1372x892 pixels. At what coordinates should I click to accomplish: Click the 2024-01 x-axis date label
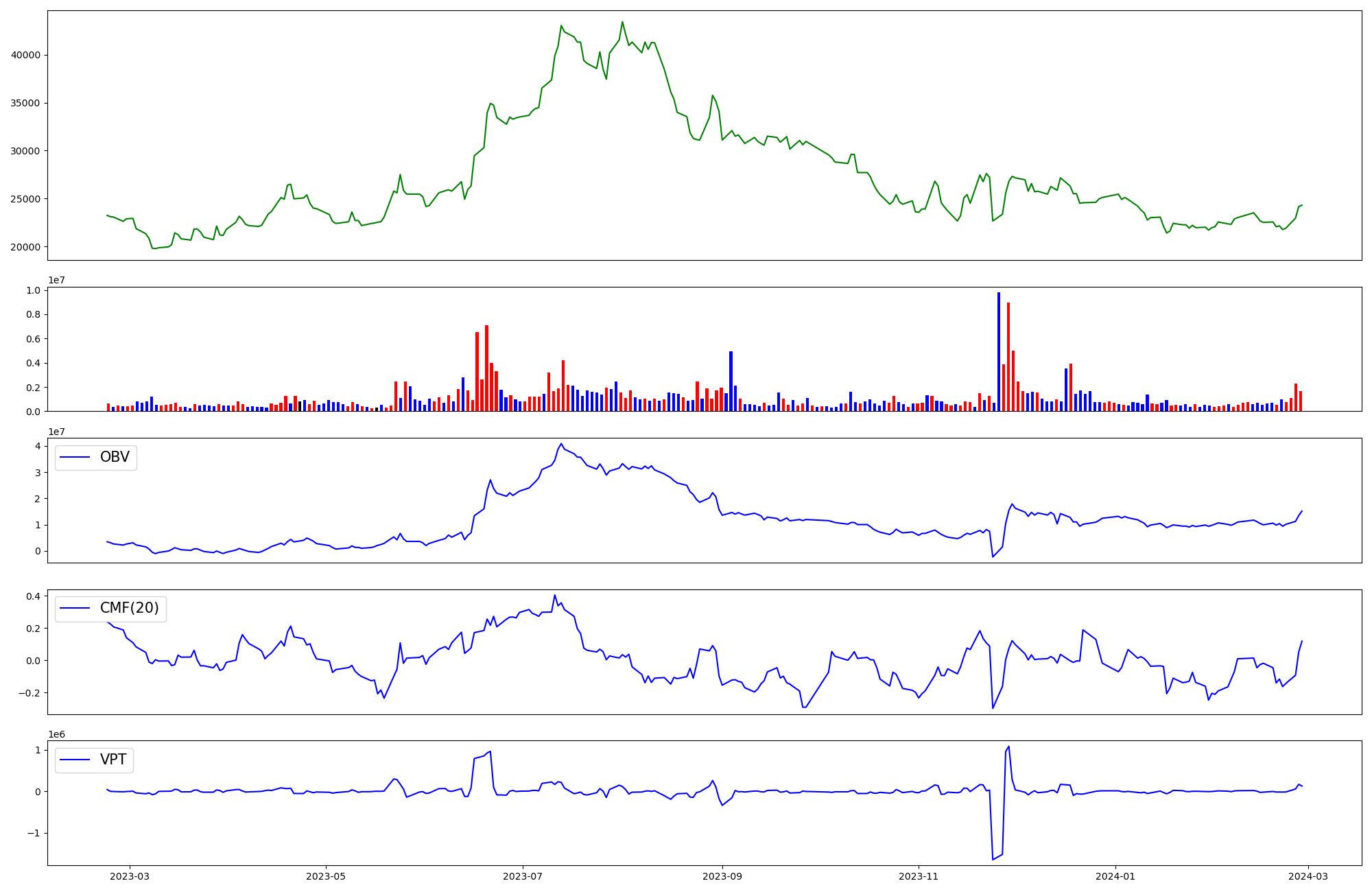coord(1115,876)
